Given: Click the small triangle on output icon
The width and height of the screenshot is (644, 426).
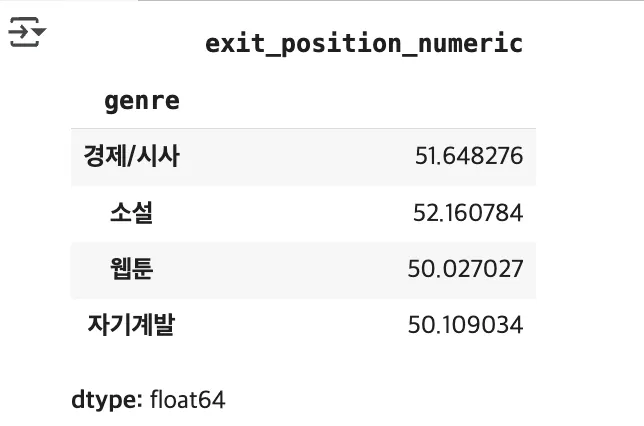Looking at the screenshot, I should click(39, 32).
